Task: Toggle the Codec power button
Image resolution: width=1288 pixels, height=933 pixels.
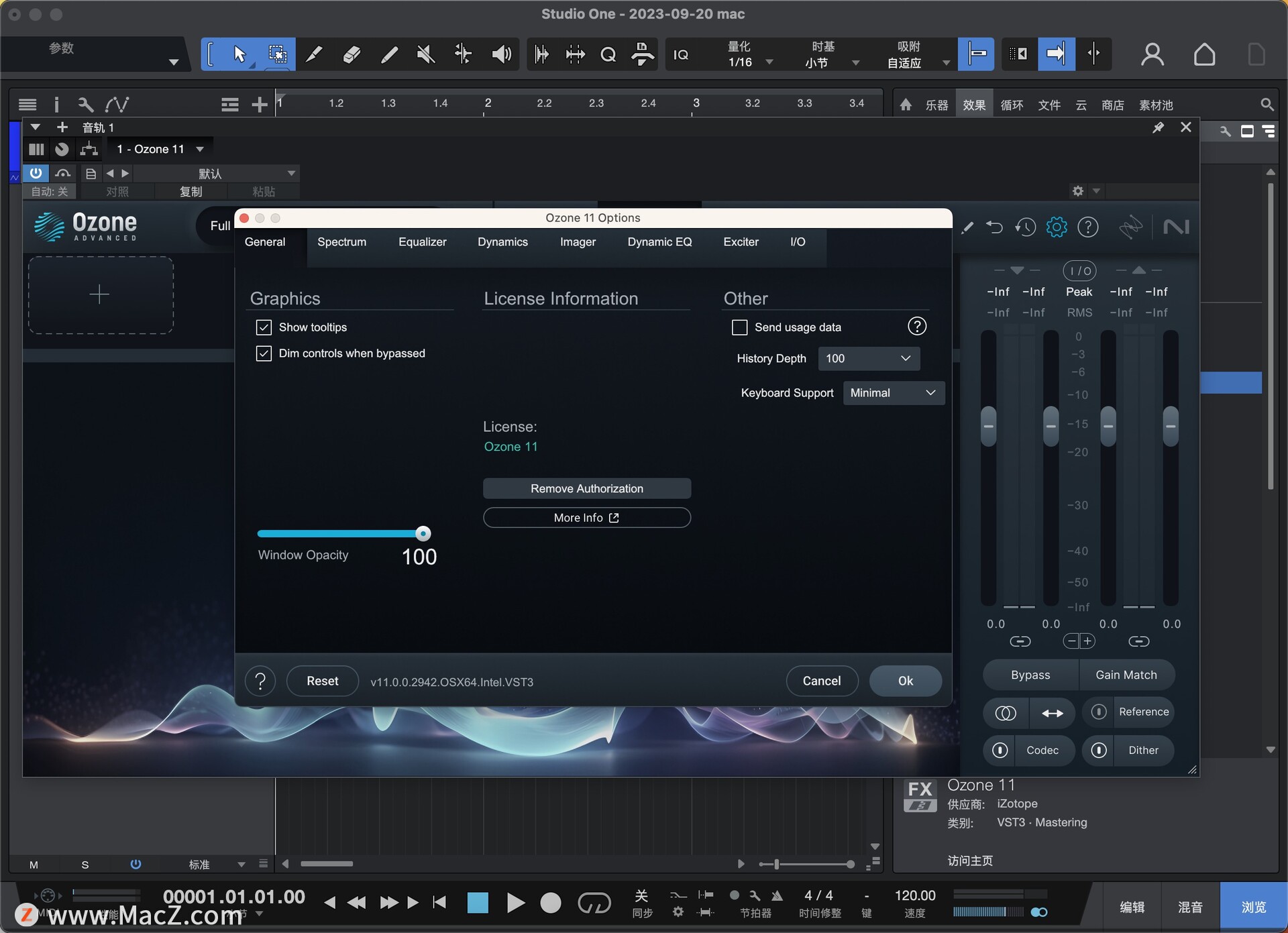Action: pos(1000,751)
